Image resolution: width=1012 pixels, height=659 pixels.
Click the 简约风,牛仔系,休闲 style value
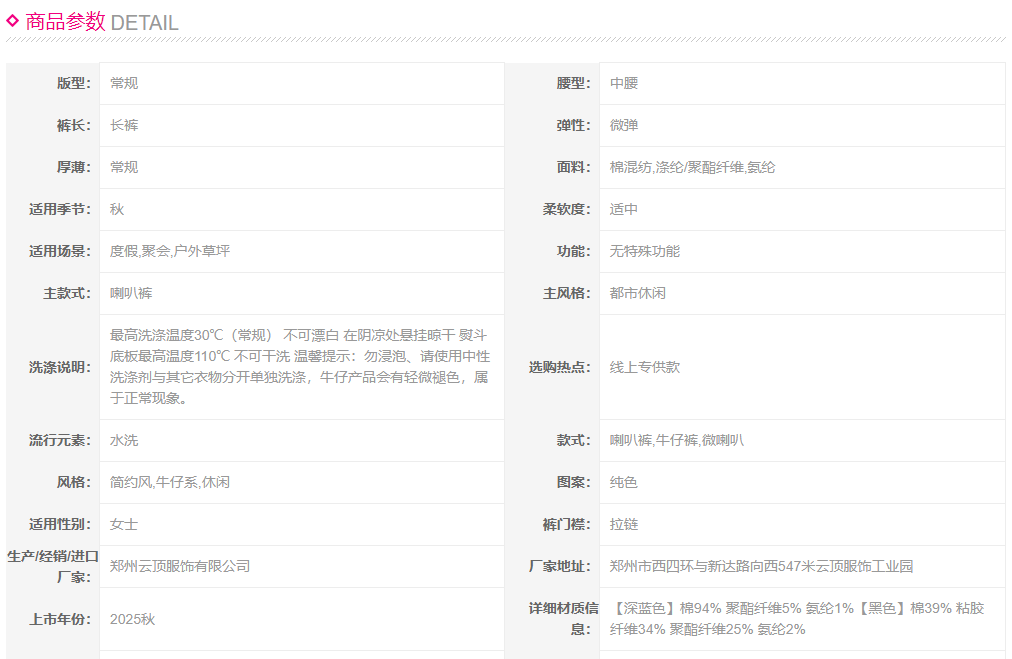coord(170,482)
